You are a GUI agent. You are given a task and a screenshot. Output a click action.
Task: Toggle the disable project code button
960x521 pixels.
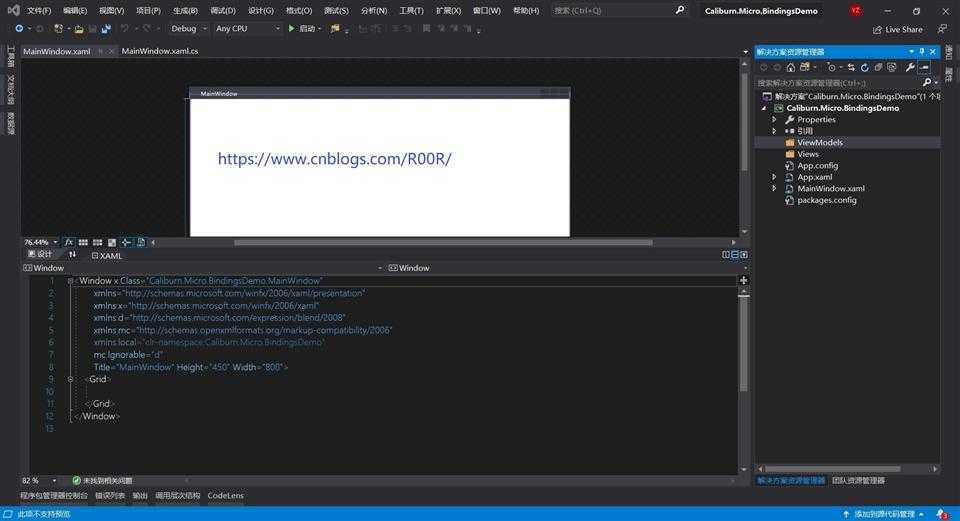(141, 242)
